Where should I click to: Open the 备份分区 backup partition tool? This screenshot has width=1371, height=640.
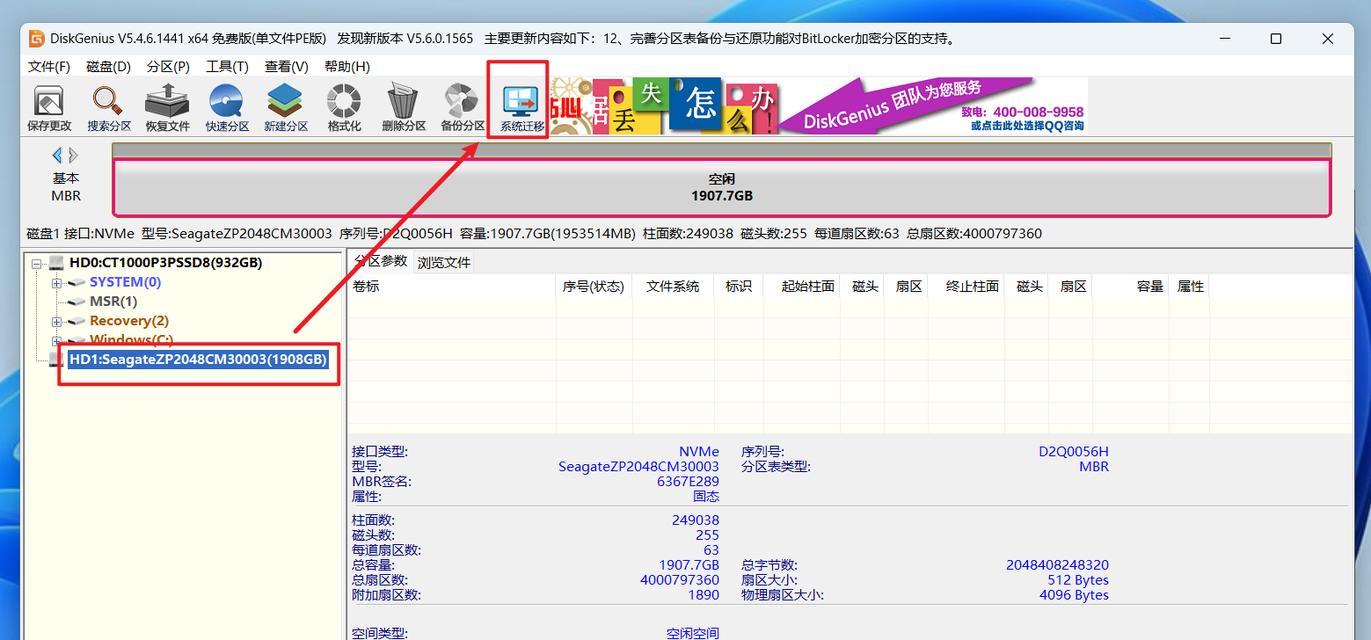click(462, 108)
